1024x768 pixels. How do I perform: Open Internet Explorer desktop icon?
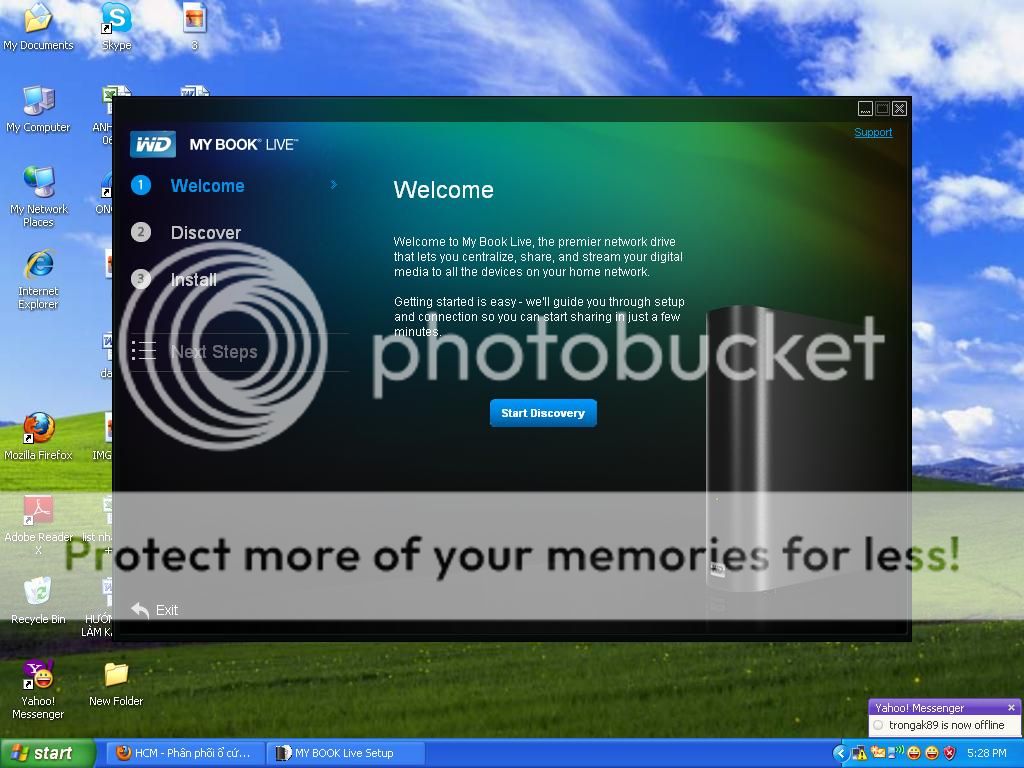click(x=38, y=266)
